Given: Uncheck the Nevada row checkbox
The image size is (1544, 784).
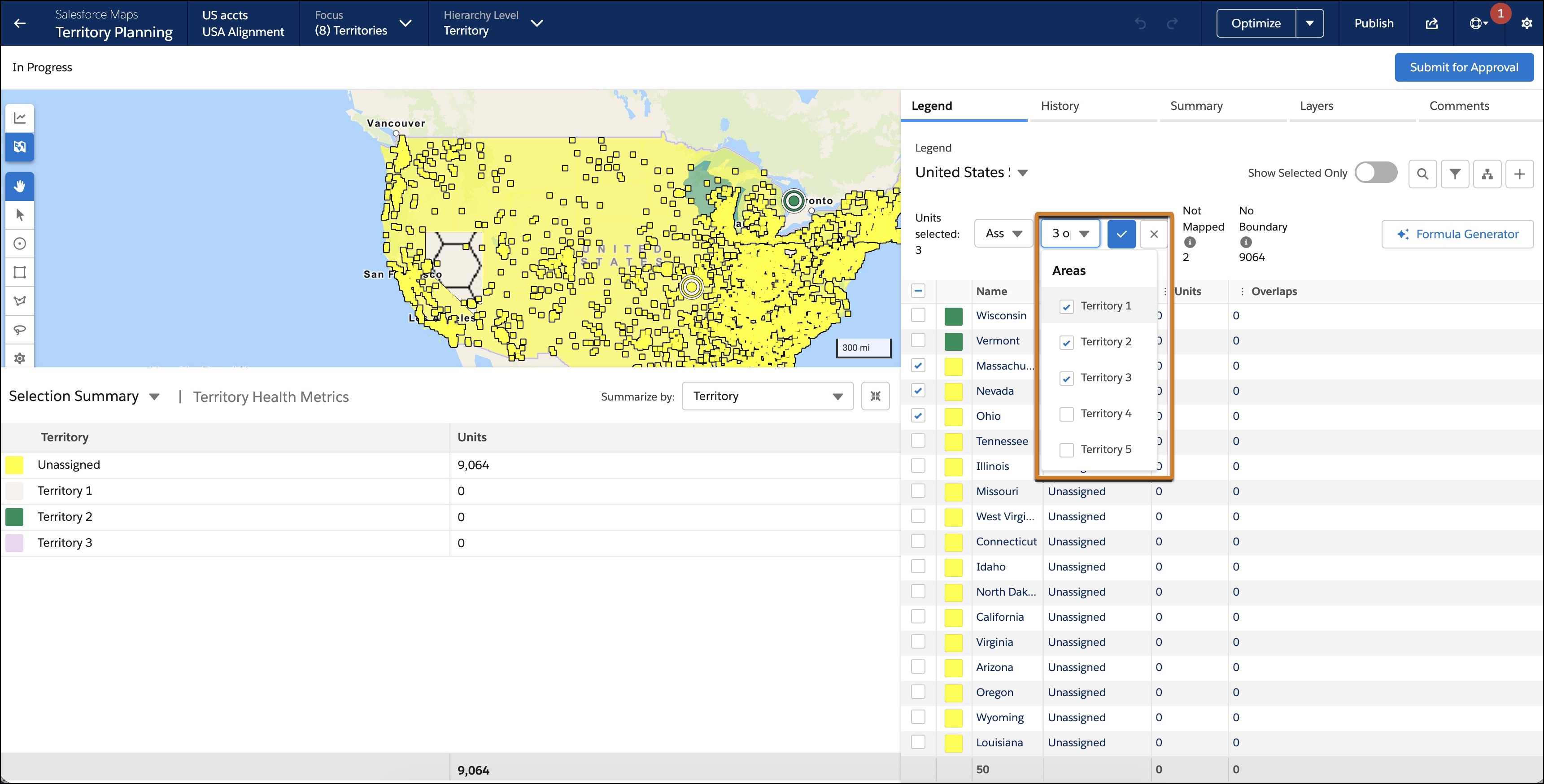Looking at the screenshot, I should pos(918,391).
